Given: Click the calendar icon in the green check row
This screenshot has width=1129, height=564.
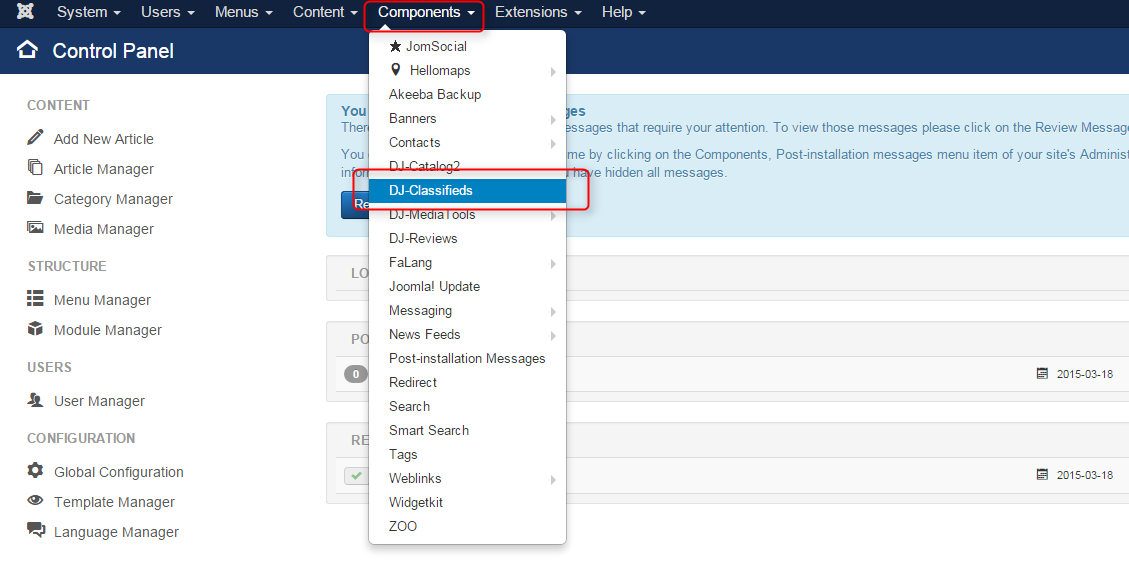Looking at the screenshot, I should coord(1042,474).
